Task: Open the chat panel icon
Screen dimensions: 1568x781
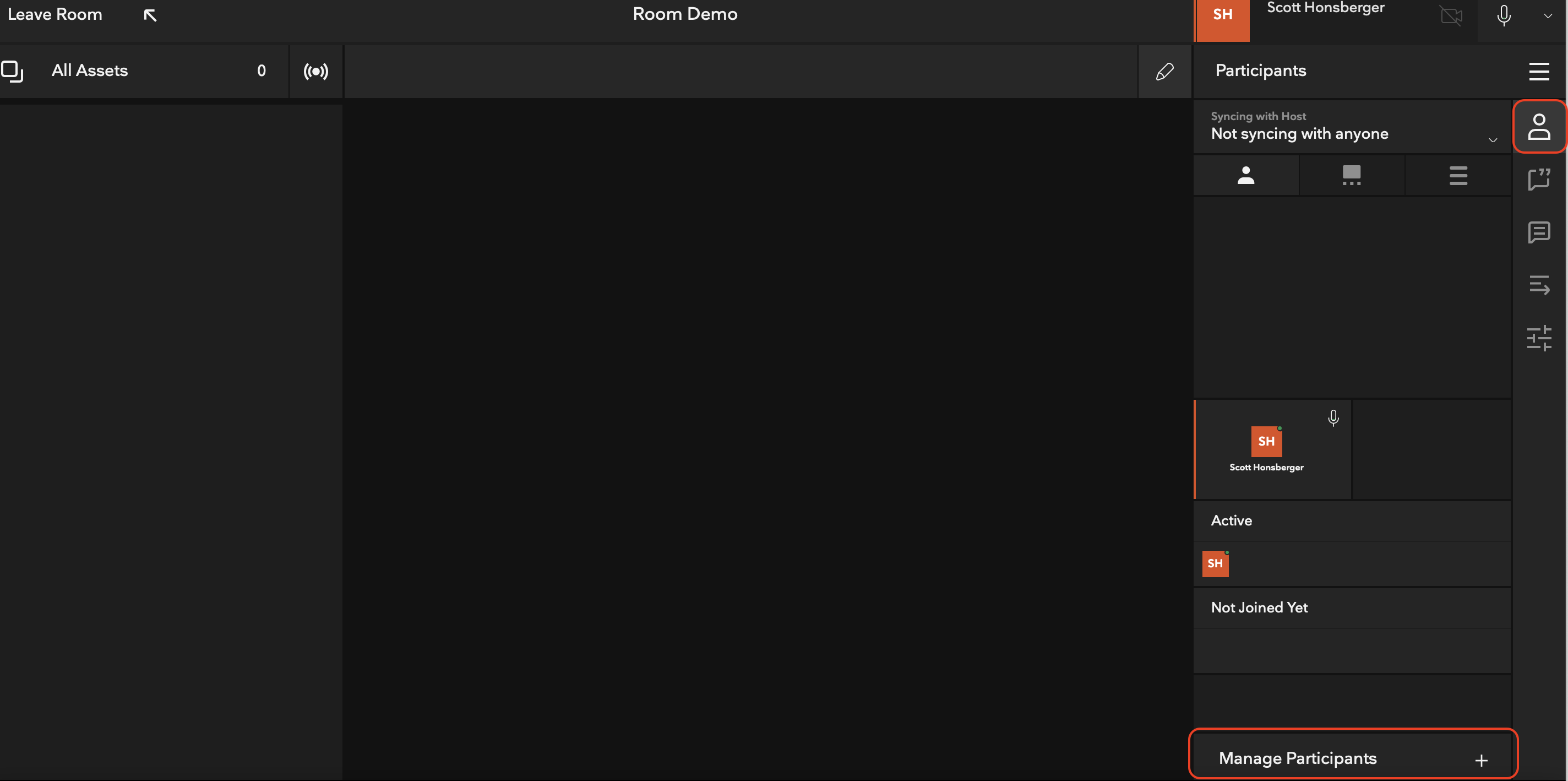Action: coord(1539,232)
